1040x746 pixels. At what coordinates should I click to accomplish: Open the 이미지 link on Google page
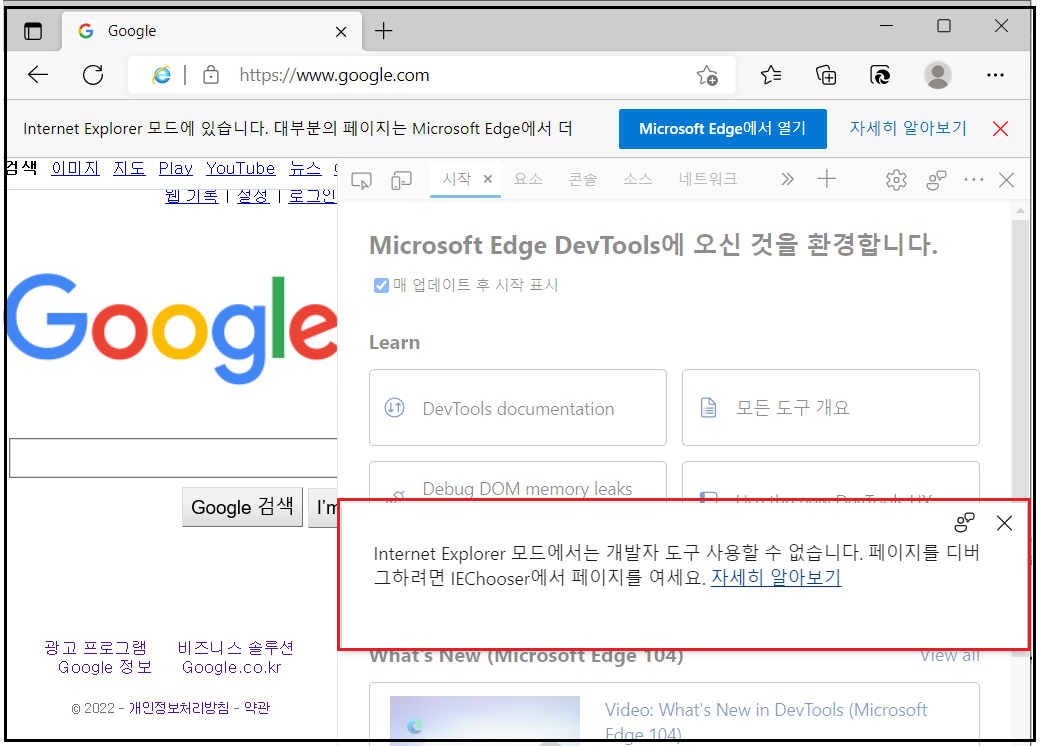76,168
